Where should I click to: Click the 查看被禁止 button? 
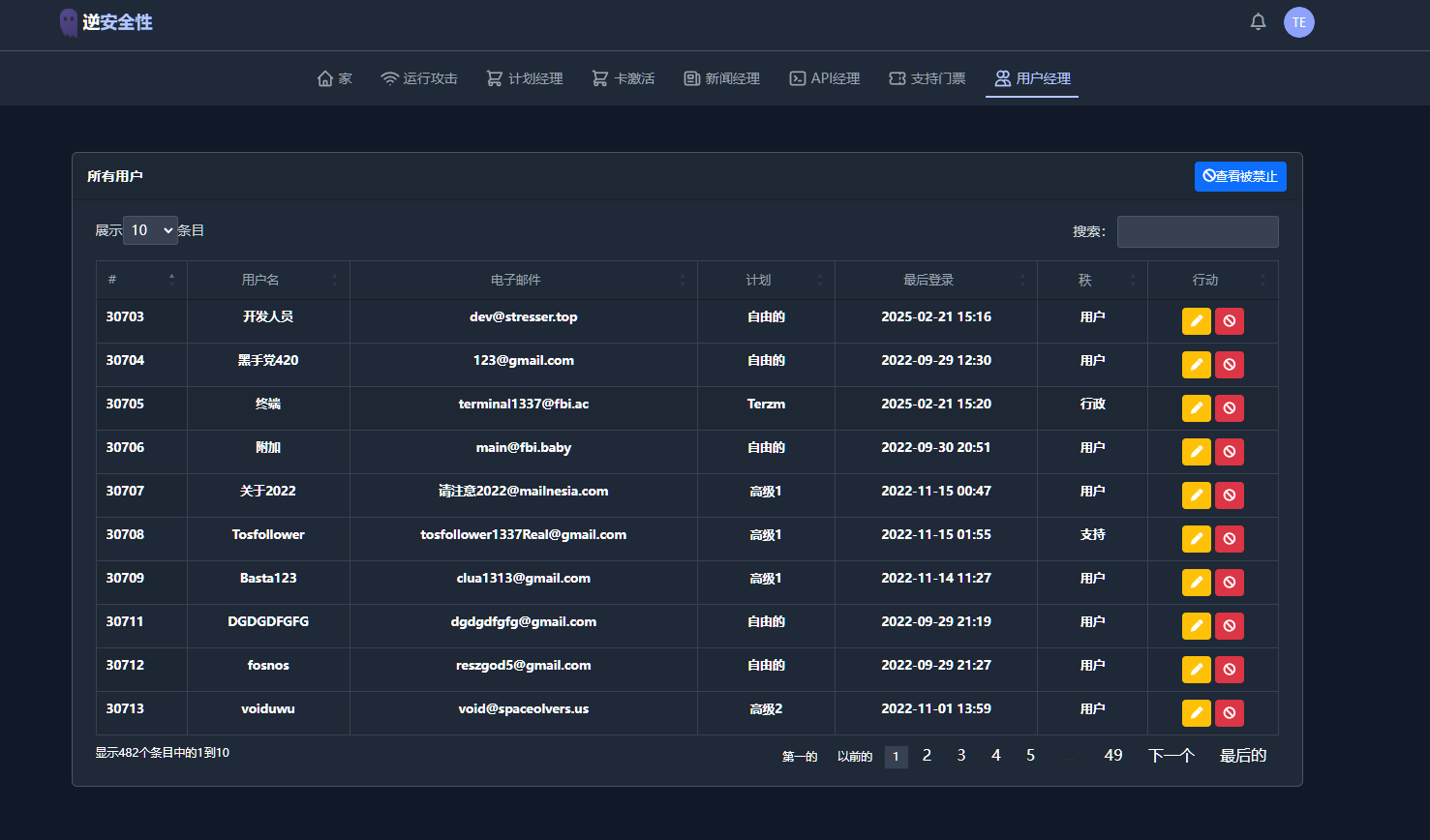pyautogui.click(x=1240, y=176)
